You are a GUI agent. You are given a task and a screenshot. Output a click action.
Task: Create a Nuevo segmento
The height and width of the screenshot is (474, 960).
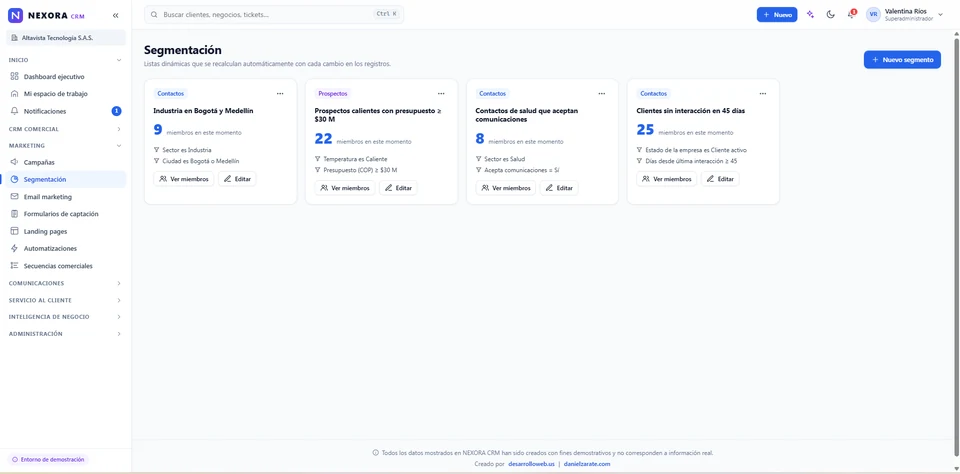coord(902,59)
